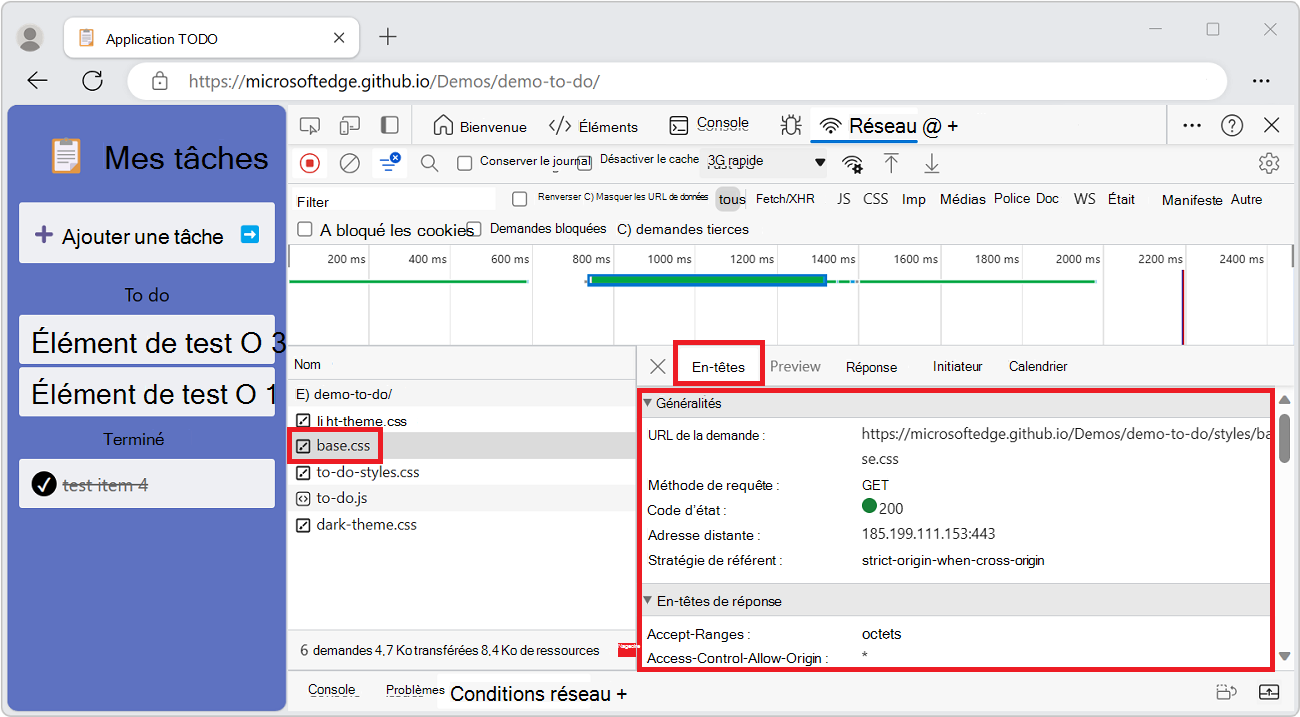This screenshot has width=1300, height=717.
Task: Clear the network log
Action: pos(349,163)
